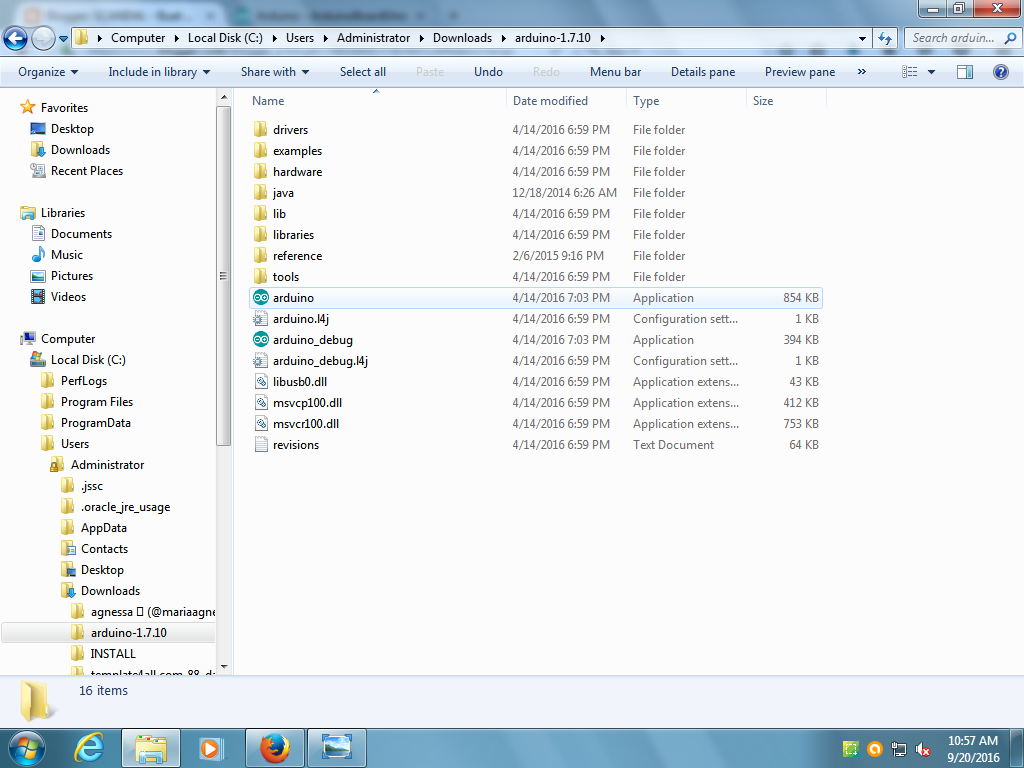Select the reference folder row
Viewport: 1024px width, 768px height.
(536, 255)
